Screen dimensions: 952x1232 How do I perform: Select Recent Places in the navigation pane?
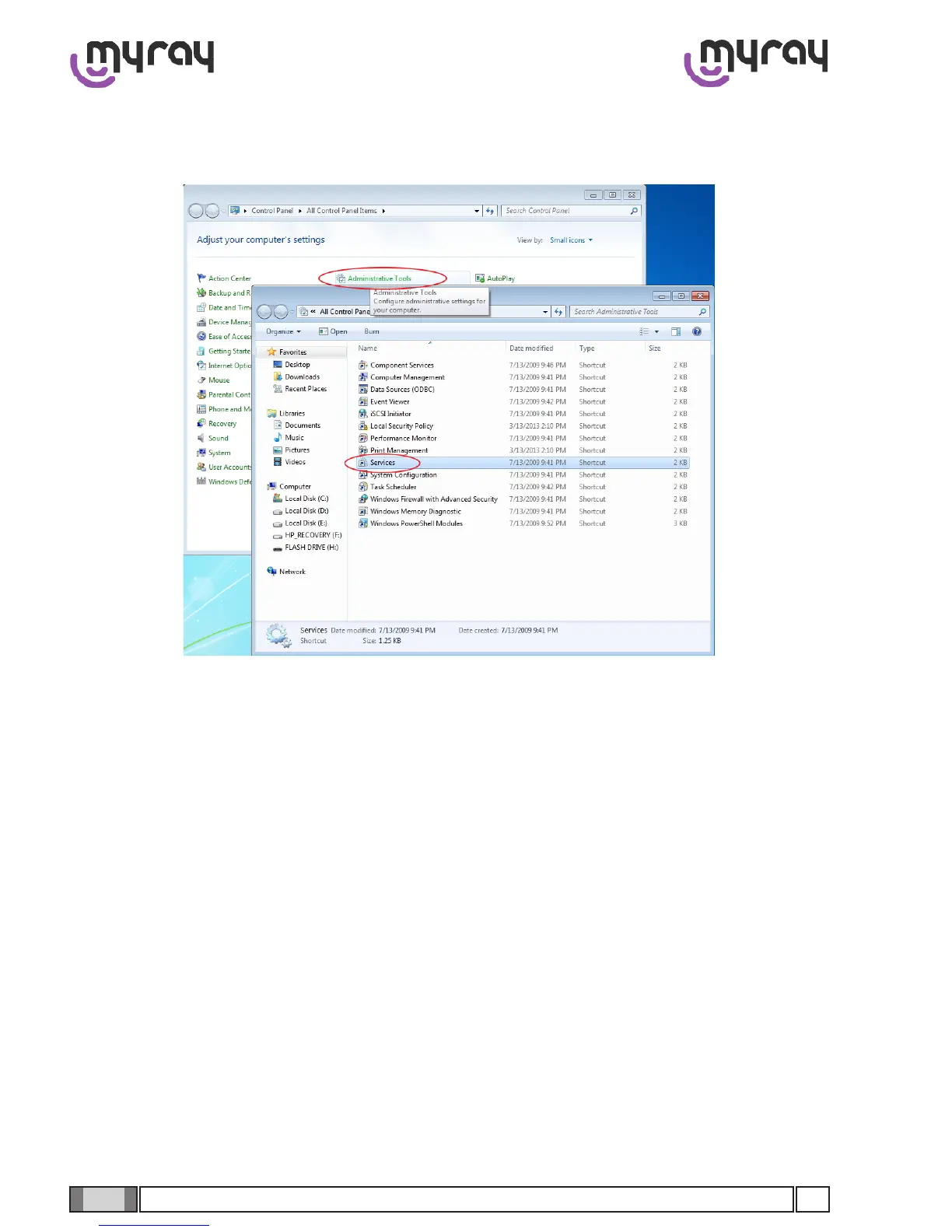click(300, 389)
